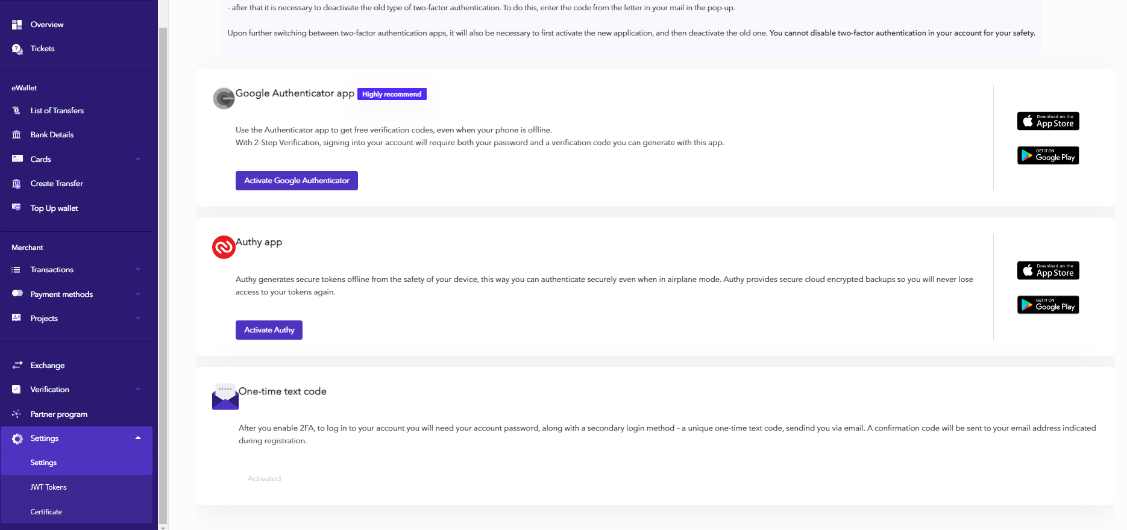Expand the Payment methods chevron
Image resolution: width=1127 pixels, height=530 pixels.
(x=138, y=294)
